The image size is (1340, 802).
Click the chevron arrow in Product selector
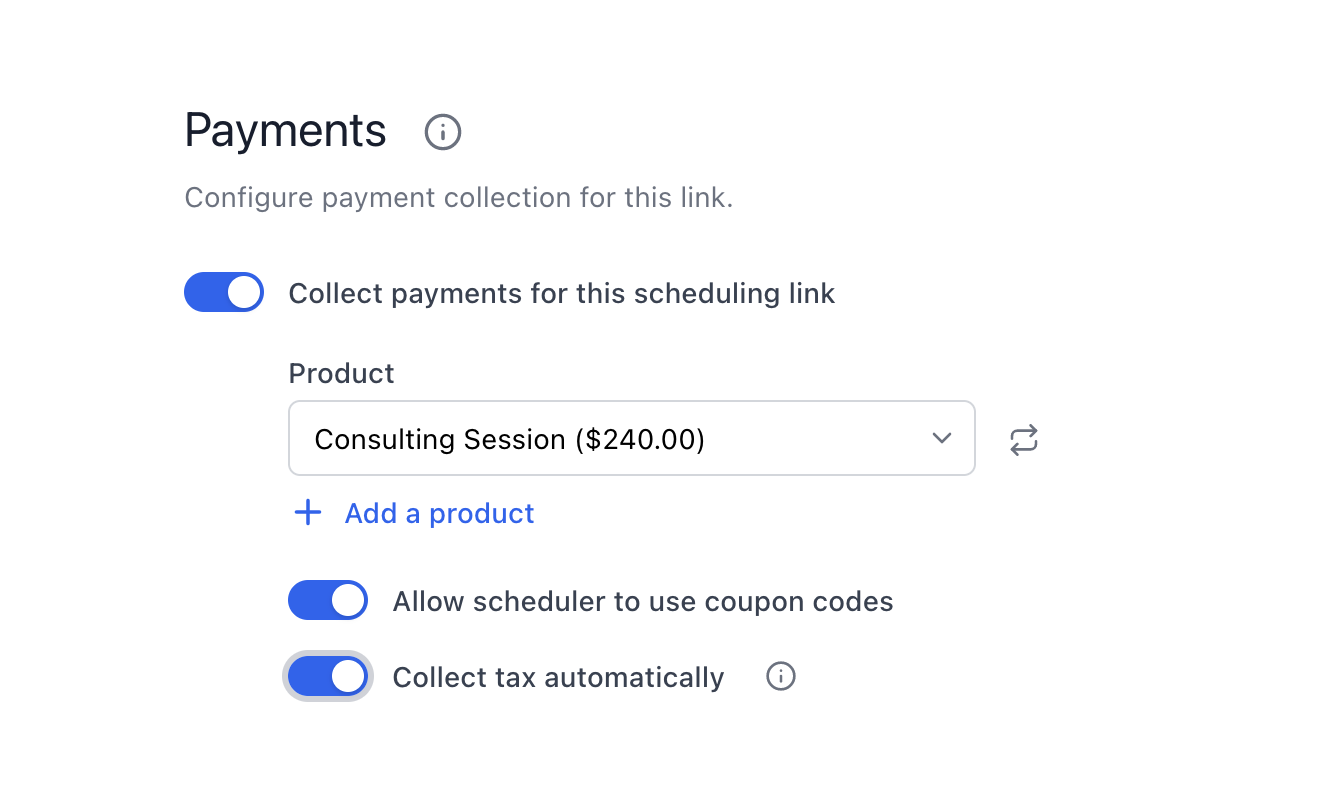(x=941, y=439)
